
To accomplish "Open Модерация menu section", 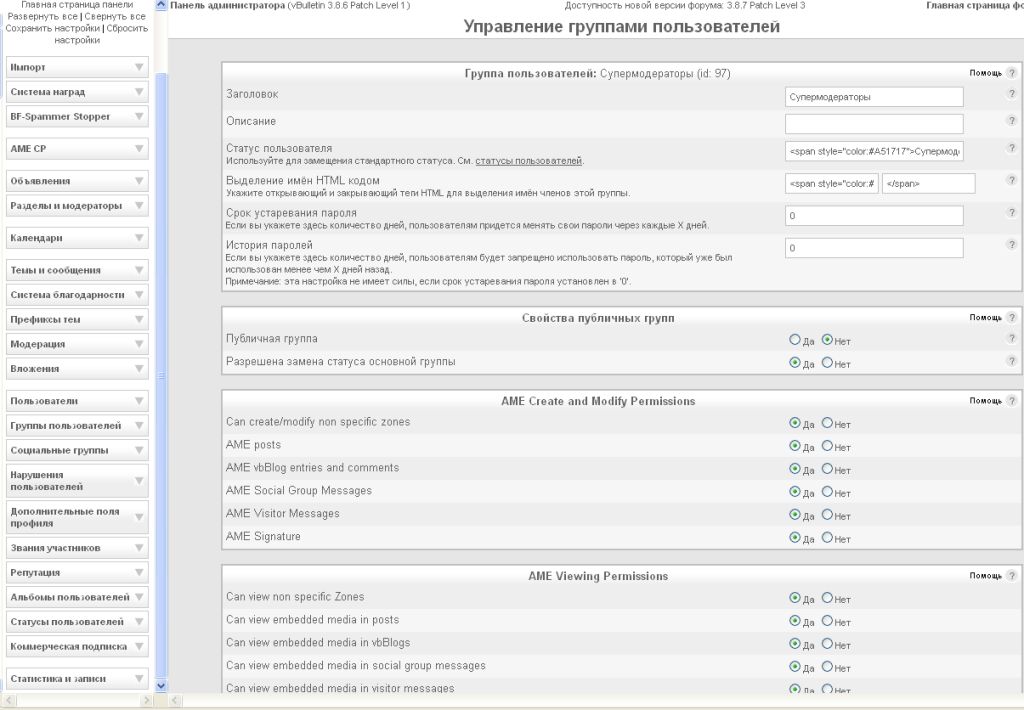I will 77,344.
